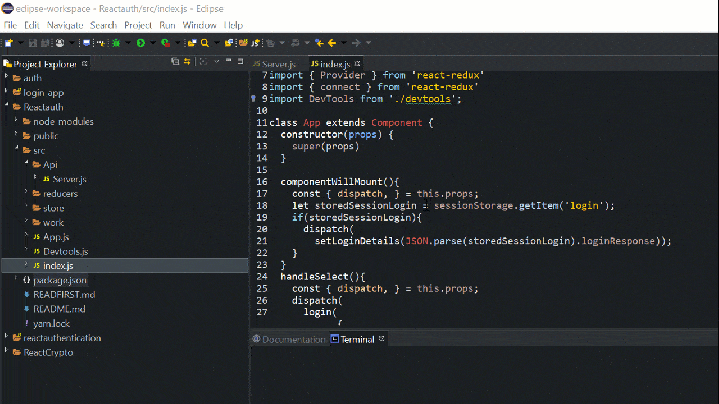Select the ReactCrypto project
This screenshot has width=719, height=404.
tap(48, 353)
